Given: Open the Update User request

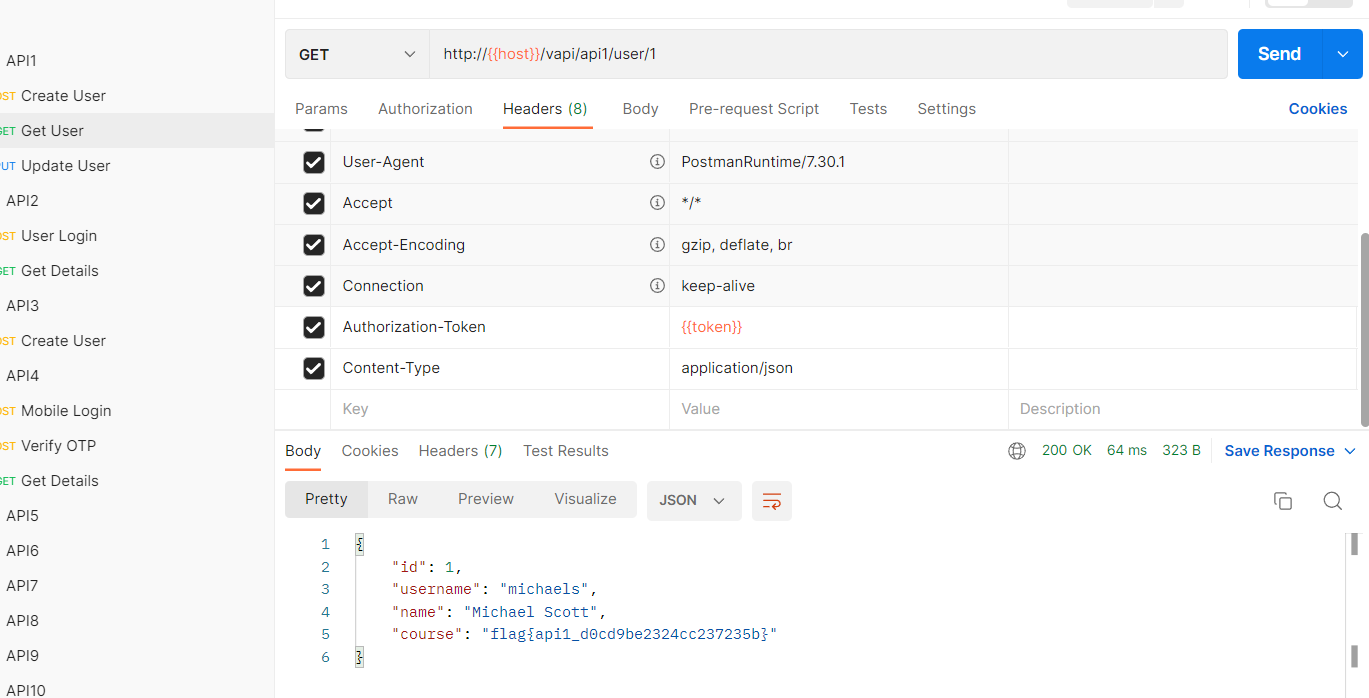Looking at the screenshot, I should coord(65,166).
